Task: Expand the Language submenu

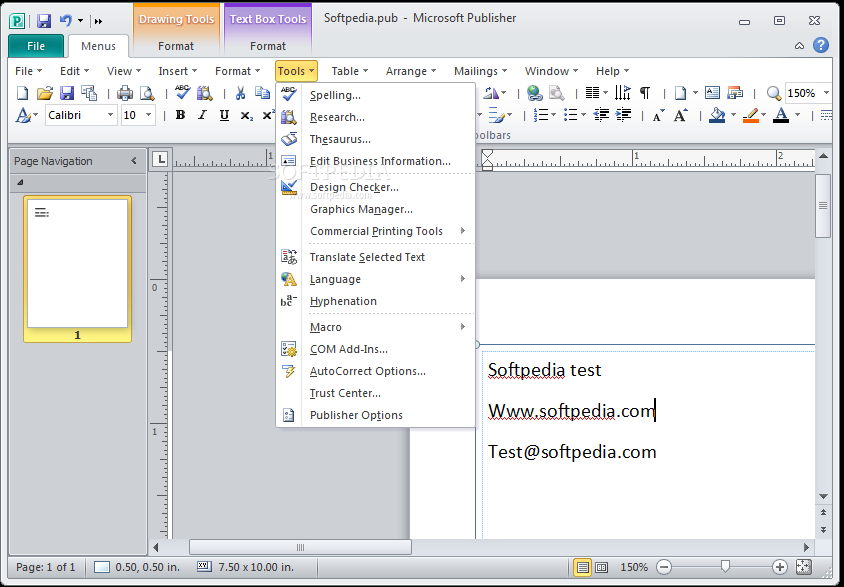Action: 376,279
